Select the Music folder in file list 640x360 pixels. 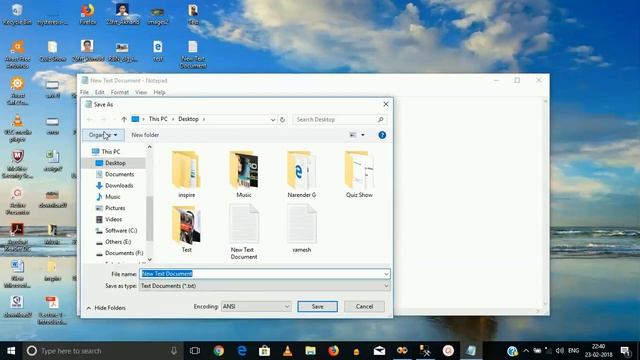[244, 174]
